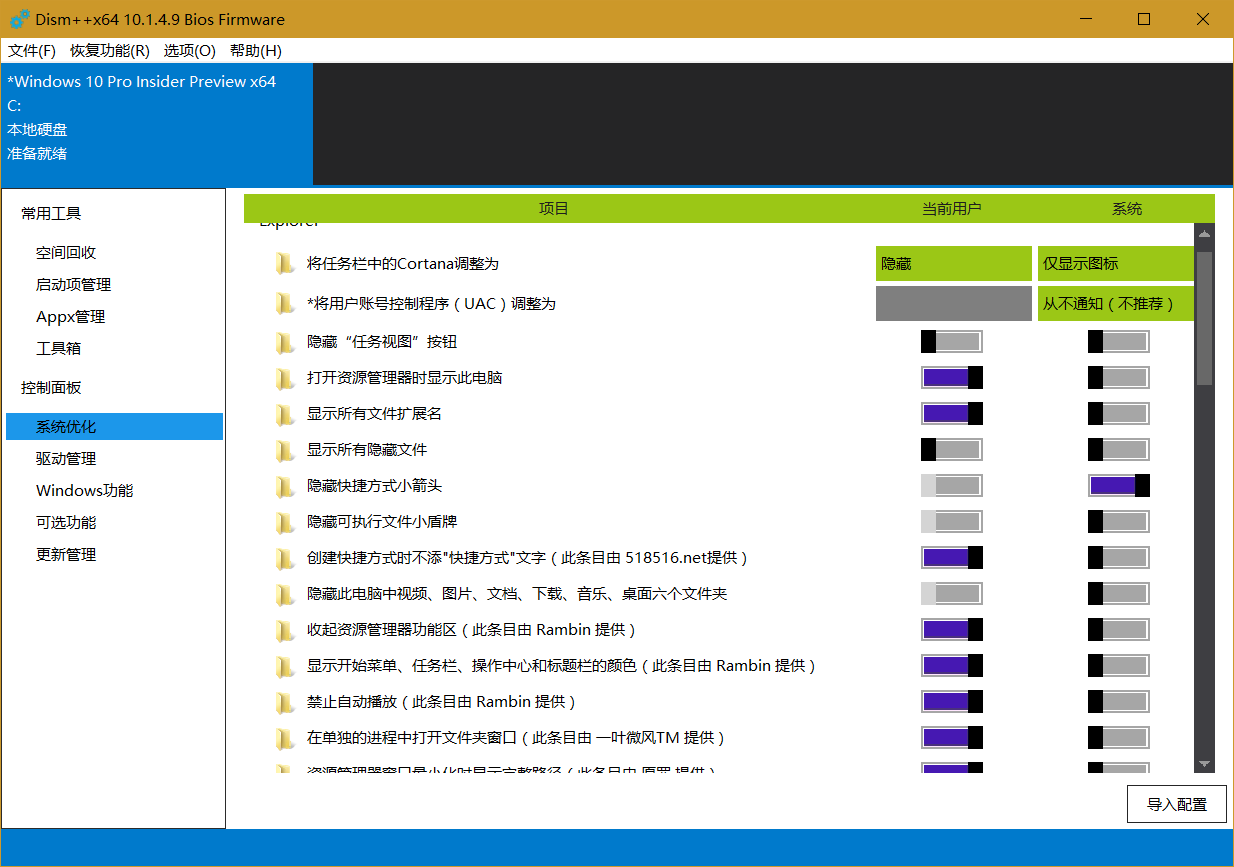
Task: Click the 显示所有隐藏文件 label
Action: 367,450
